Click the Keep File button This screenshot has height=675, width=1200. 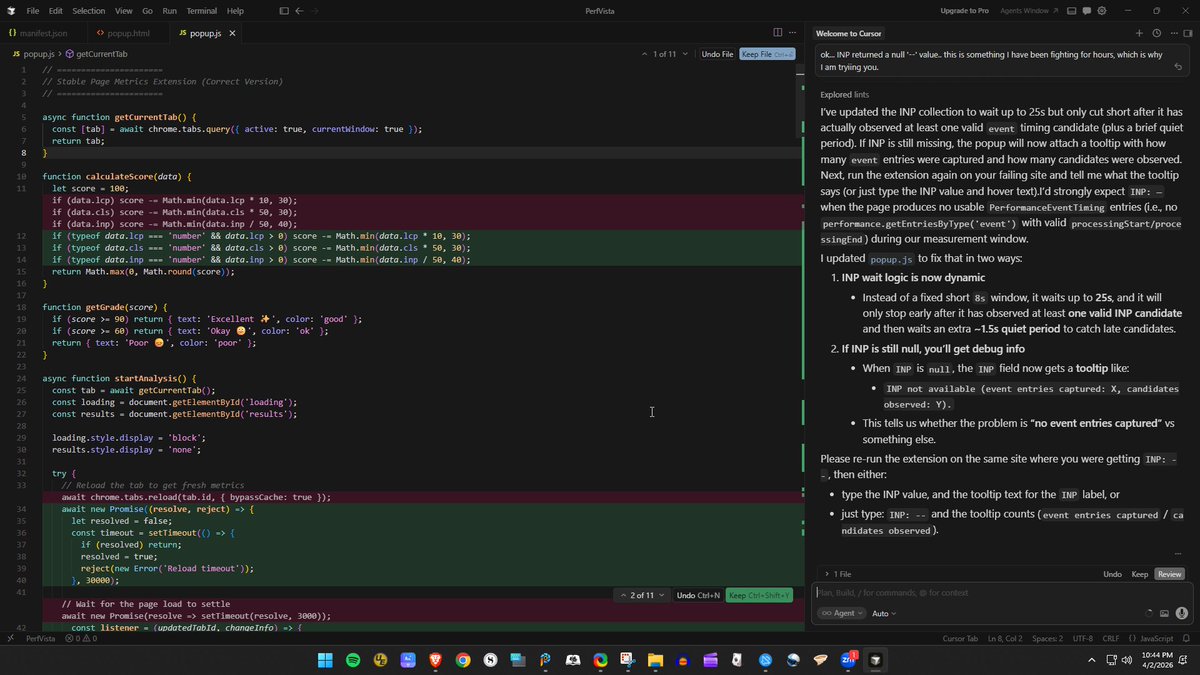click(768, 54)
